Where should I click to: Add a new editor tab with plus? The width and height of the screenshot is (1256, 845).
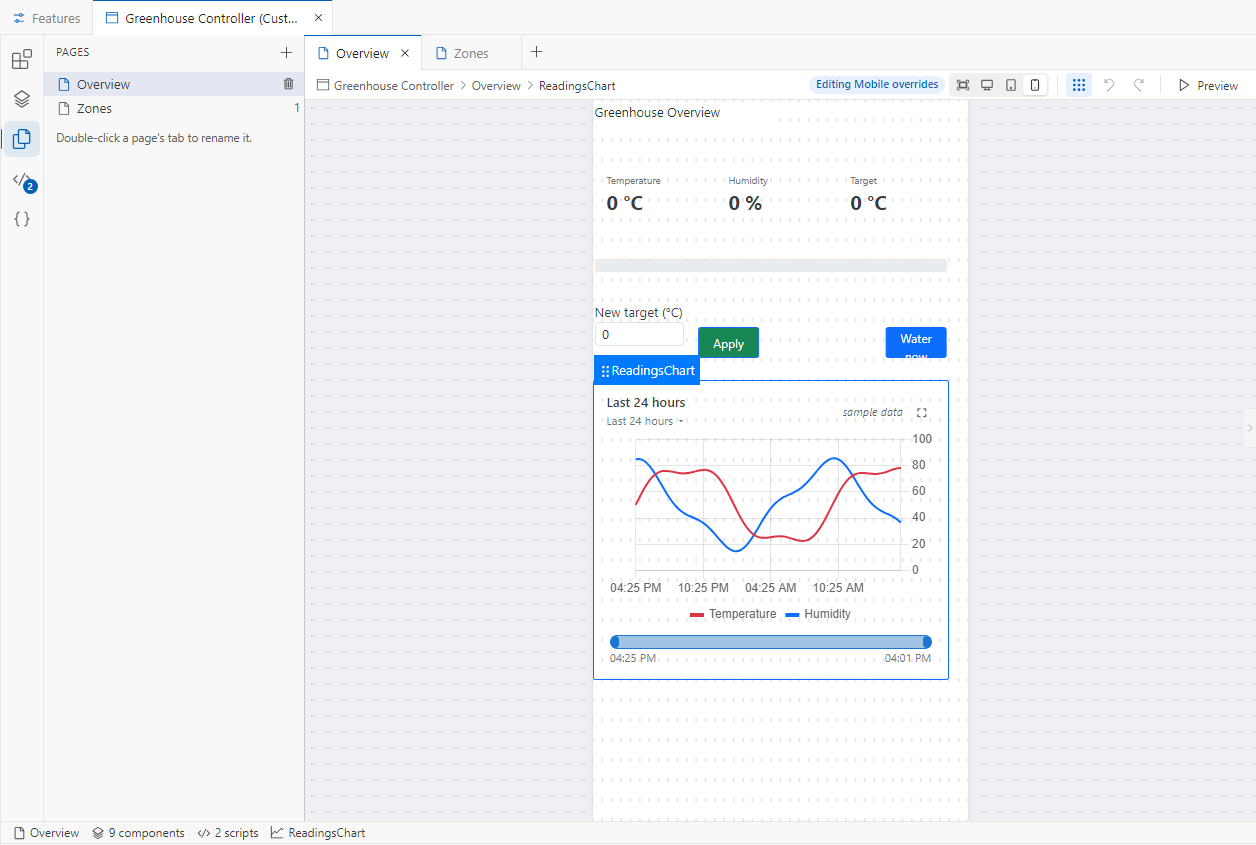[x=536, y=52]
